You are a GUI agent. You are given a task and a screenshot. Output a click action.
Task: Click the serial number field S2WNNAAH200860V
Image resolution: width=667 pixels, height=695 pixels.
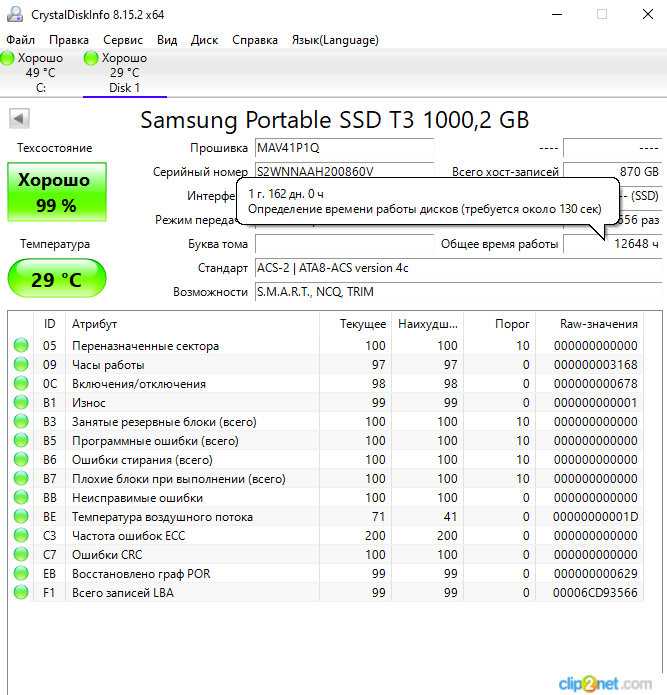[344, 171]
